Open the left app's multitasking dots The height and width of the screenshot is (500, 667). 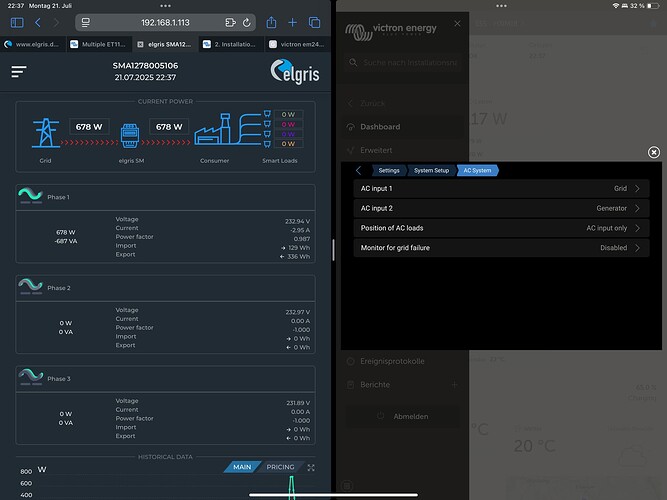tap(165, 6)
